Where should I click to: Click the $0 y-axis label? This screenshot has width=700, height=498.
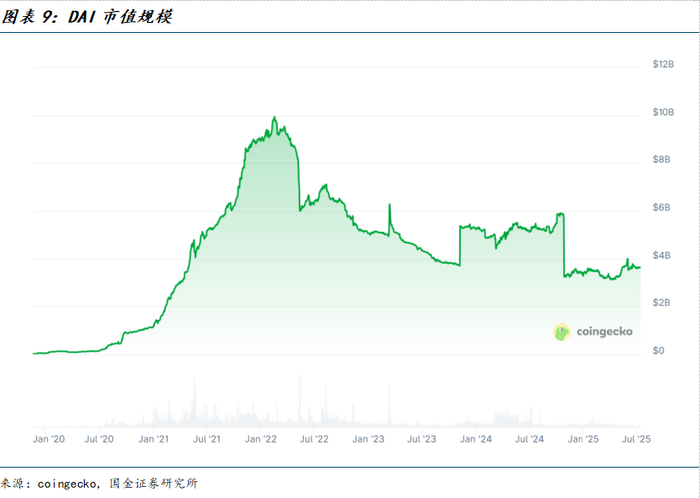[x=658, y=350]
